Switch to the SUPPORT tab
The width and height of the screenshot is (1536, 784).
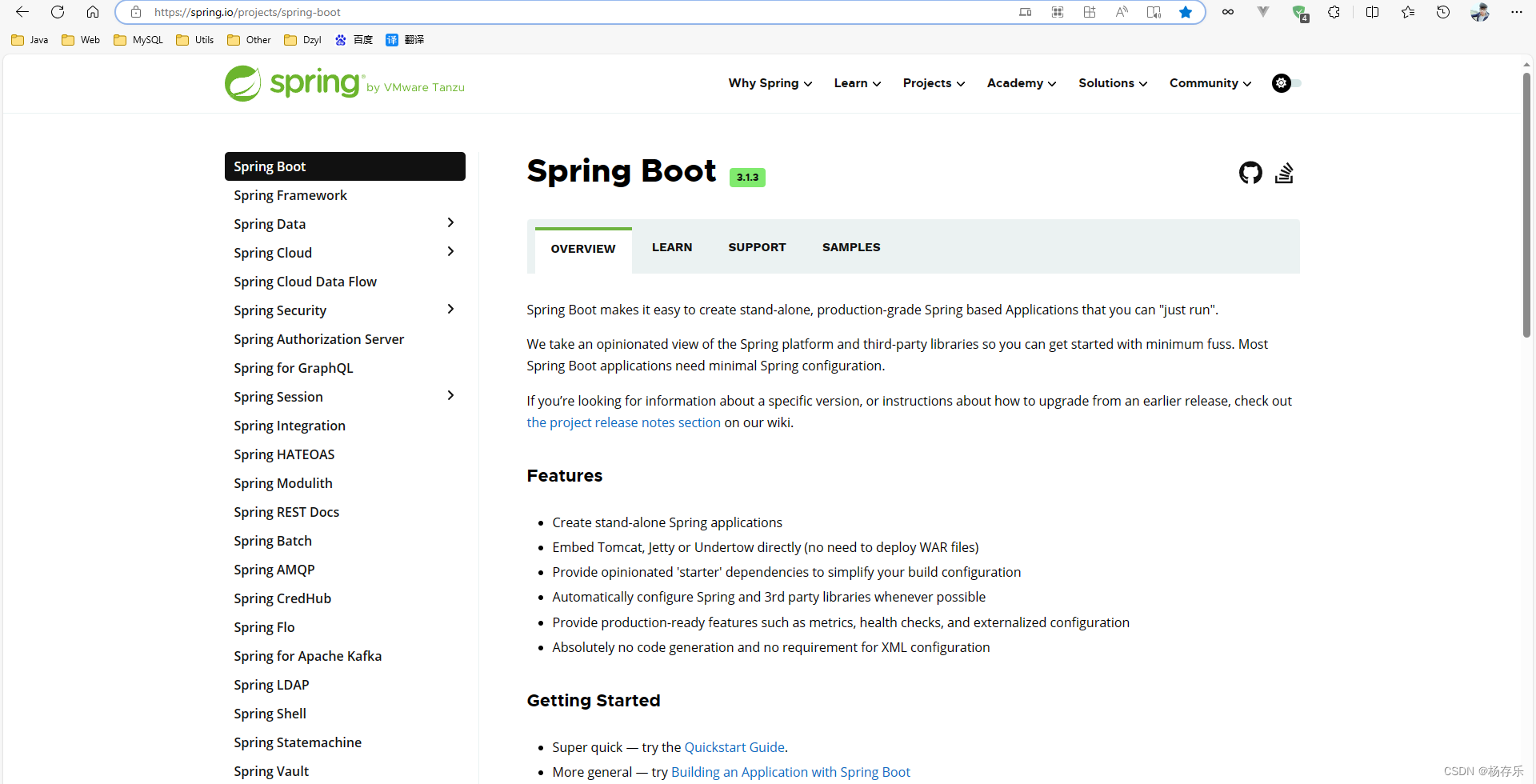point(757,248)
